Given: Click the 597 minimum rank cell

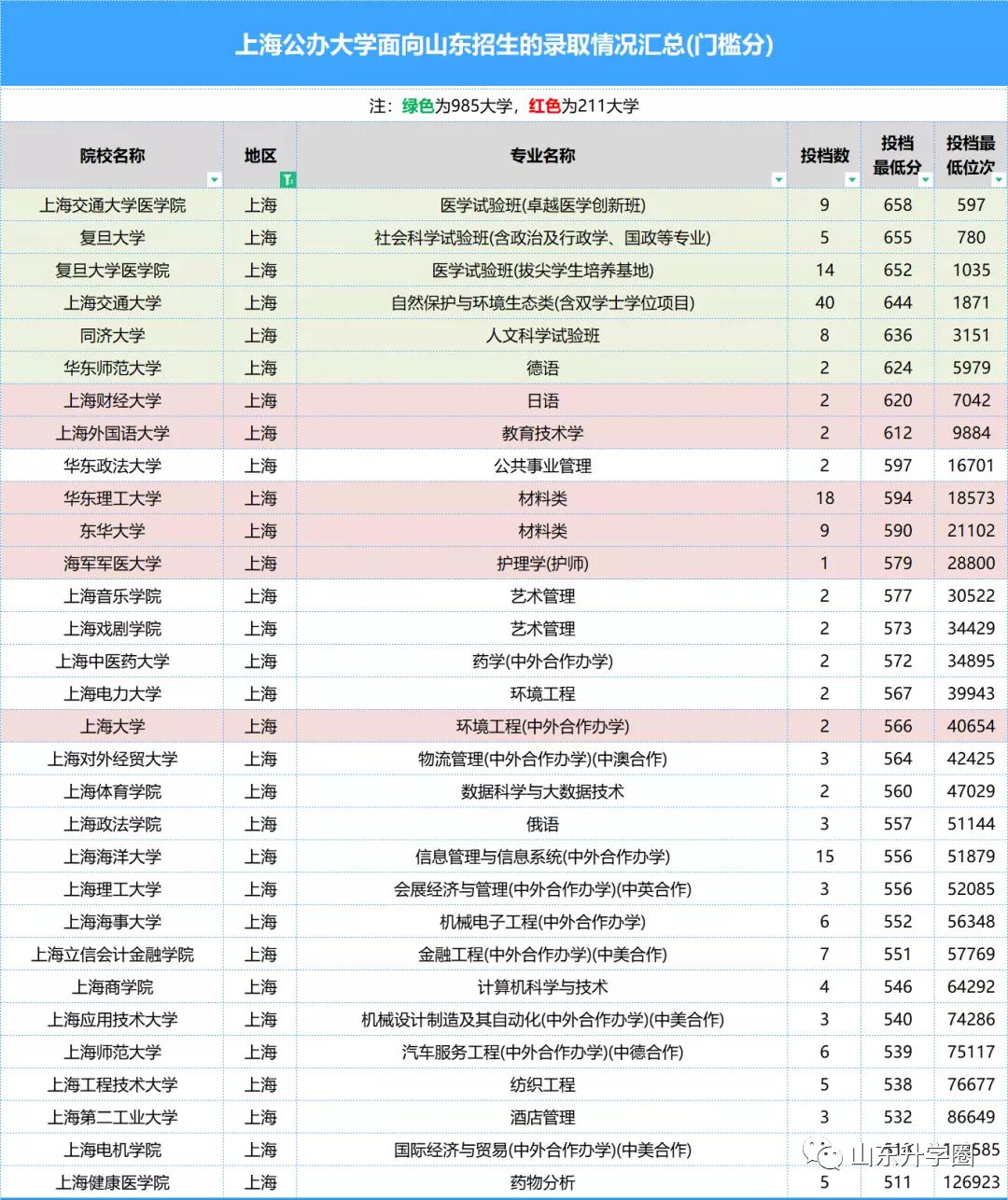Looking at the screenshot, I should click(971, 204).
